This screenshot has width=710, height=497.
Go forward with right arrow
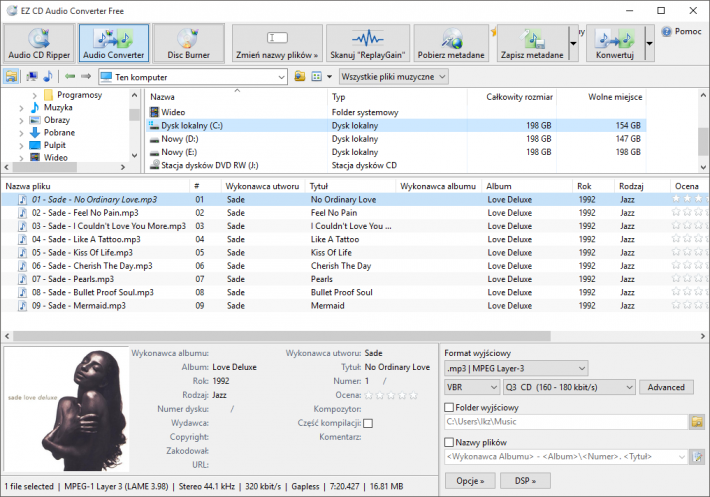[x=86, y=76]
